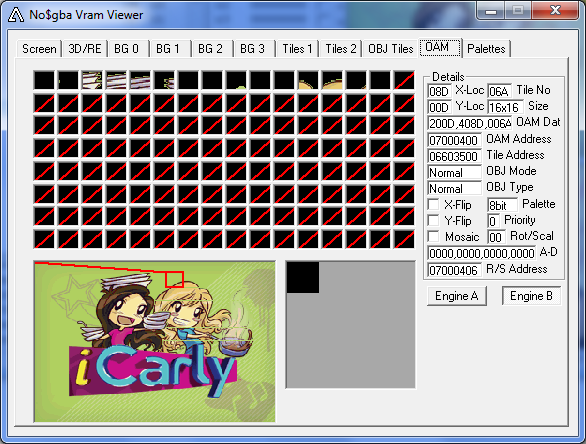Click the iCarly screen preview image
The height and width of the screenshot is (444, 586).
click(x=154, y=342)
